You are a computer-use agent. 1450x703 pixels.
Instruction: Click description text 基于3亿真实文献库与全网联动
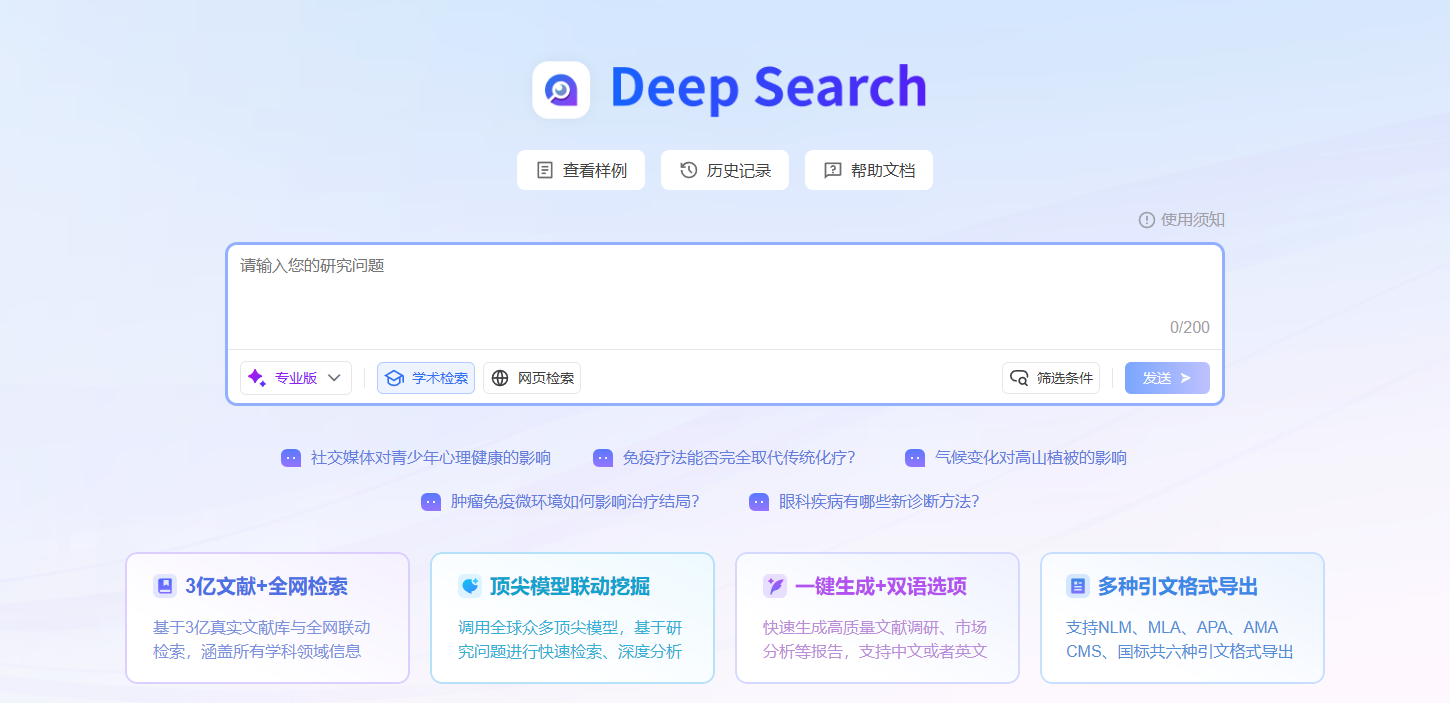tap(262, 628)
